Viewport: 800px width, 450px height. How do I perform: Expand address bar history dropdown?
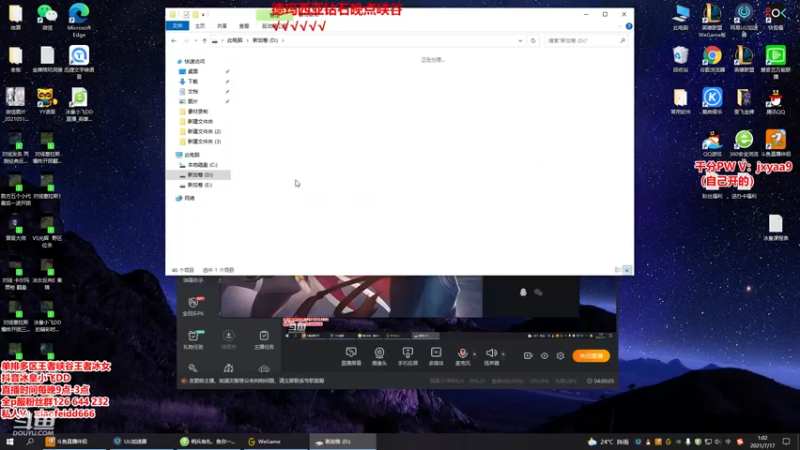[x=520, y=40]
